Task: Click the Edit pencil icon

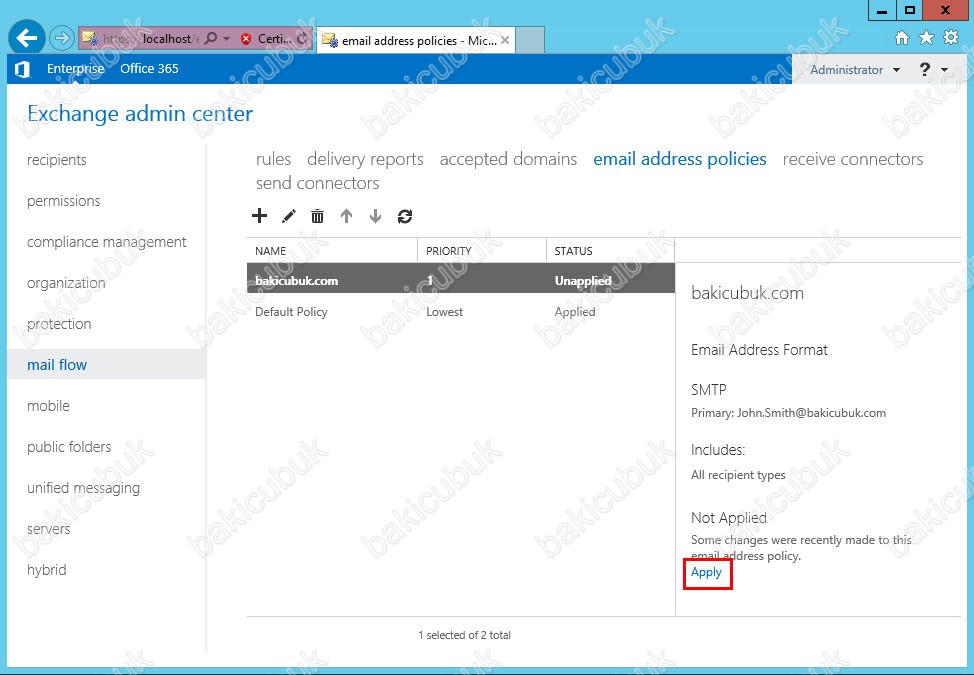Action: (288, 216)
